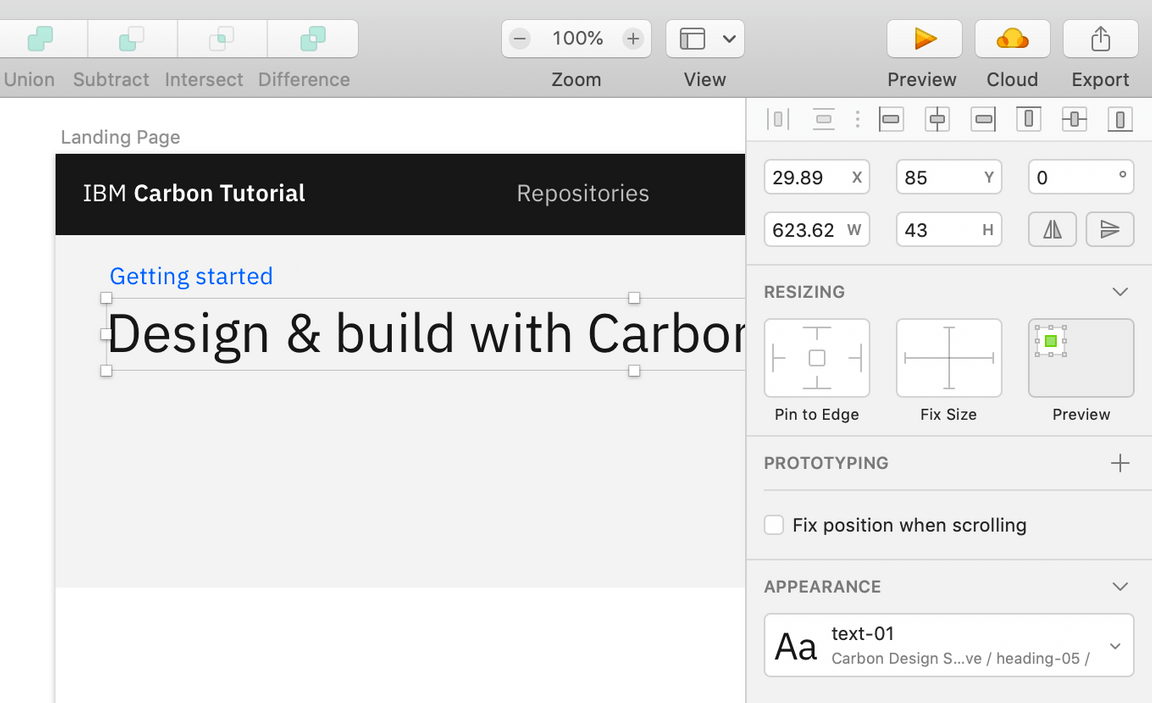Toggle the Fix Size resizing control
Screen dimensions: 1152x703
[x=949, y=358]
